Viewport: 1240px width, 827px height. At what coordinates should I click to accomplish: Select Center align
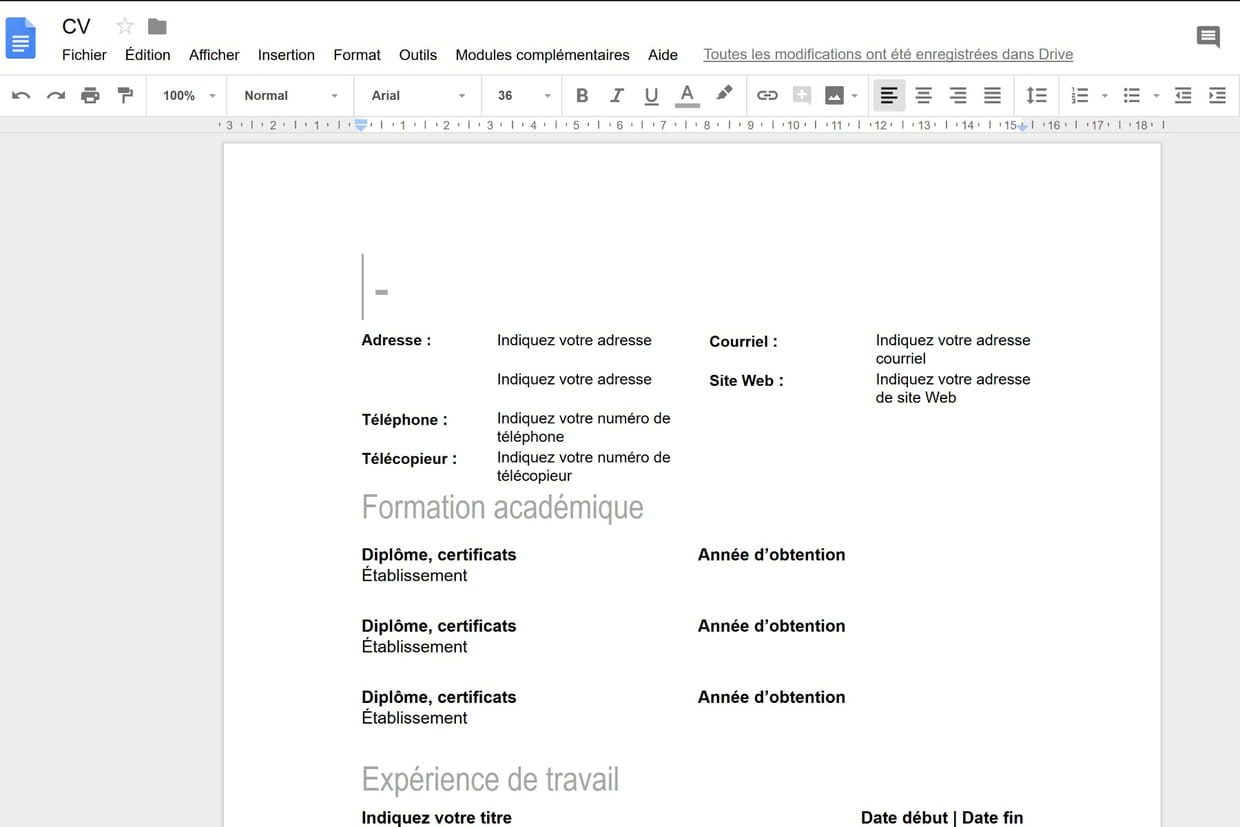923,96
